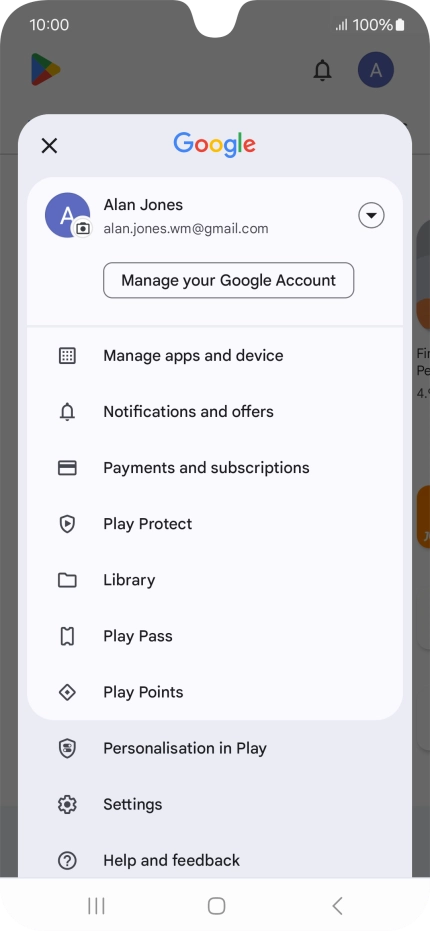
Task: Click the Play Points diamond icon
Action: click(67, 692)
